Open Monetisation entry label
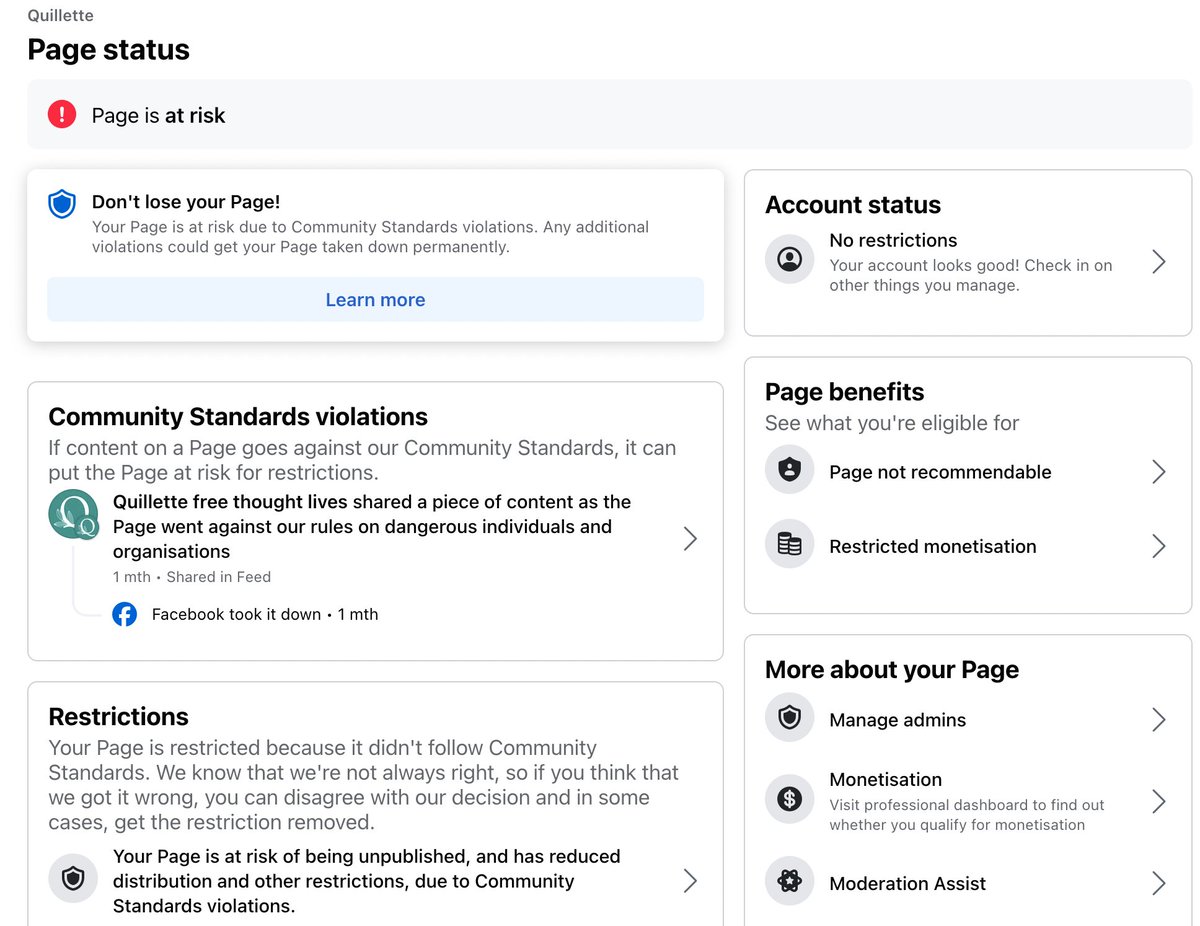 (886, 779)
